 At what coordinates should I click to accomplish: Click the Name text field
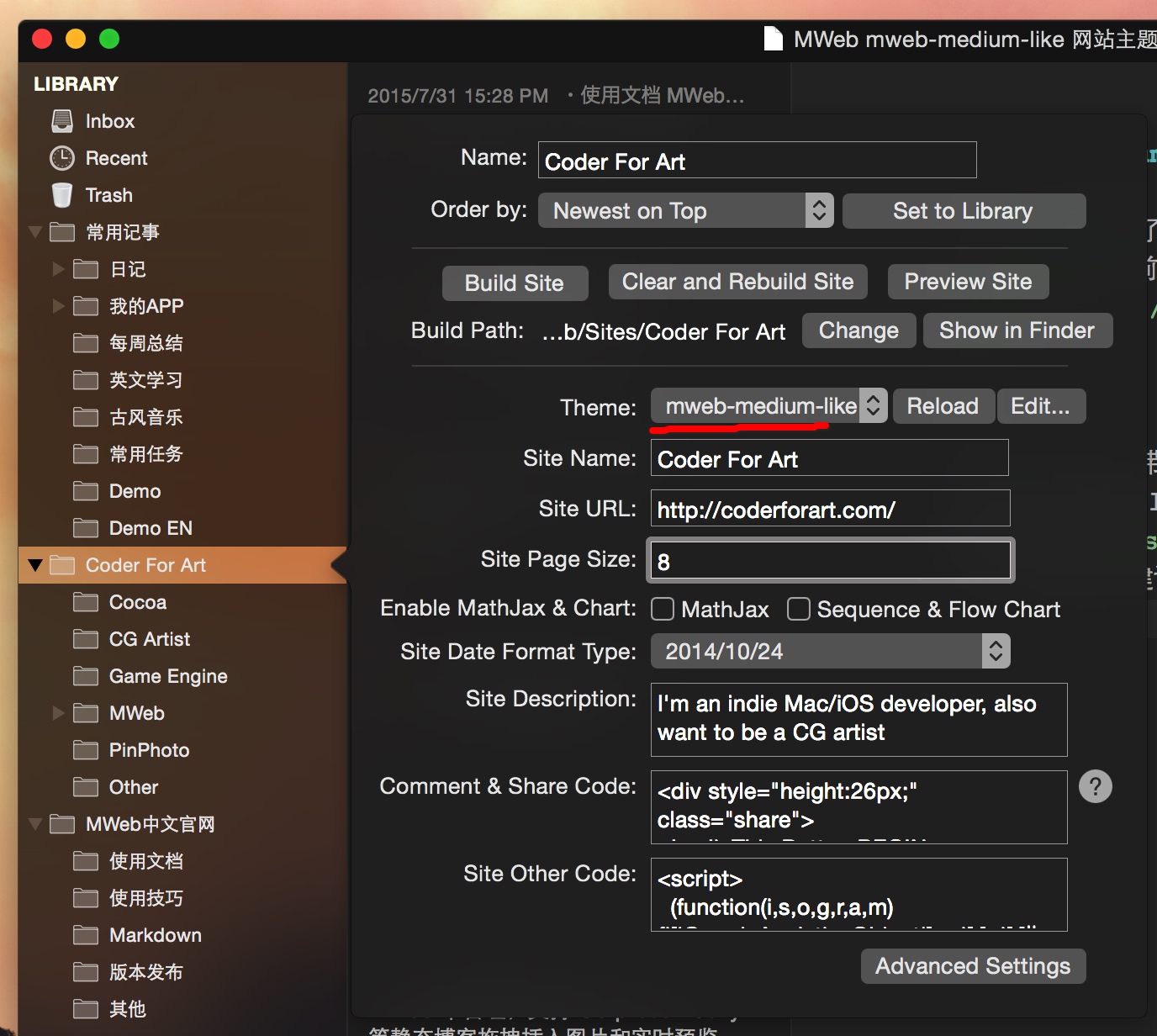(758, 160)
